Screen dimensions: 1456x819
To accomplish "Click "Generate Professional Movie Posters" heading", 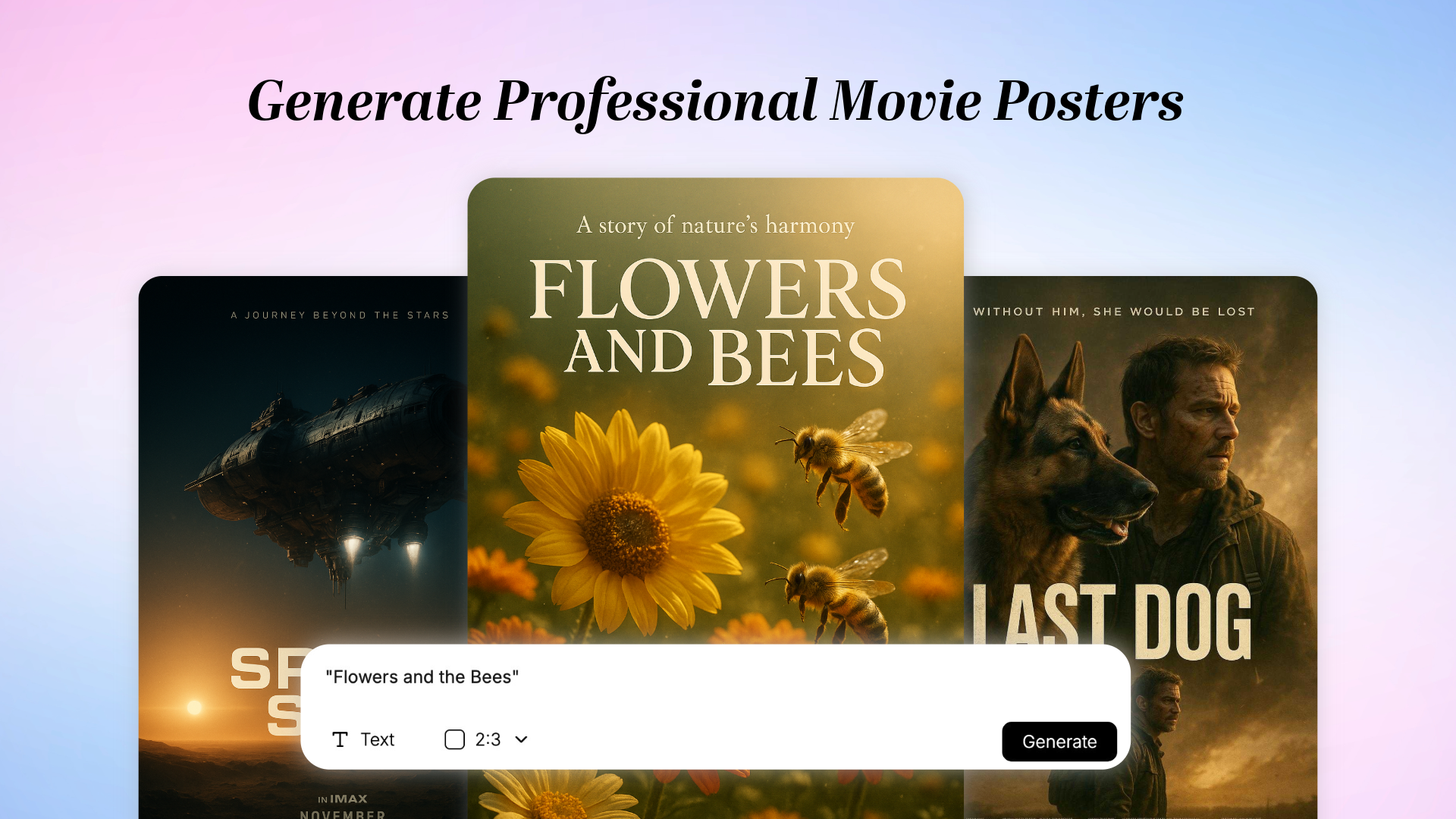I will (x=715, y=101).
